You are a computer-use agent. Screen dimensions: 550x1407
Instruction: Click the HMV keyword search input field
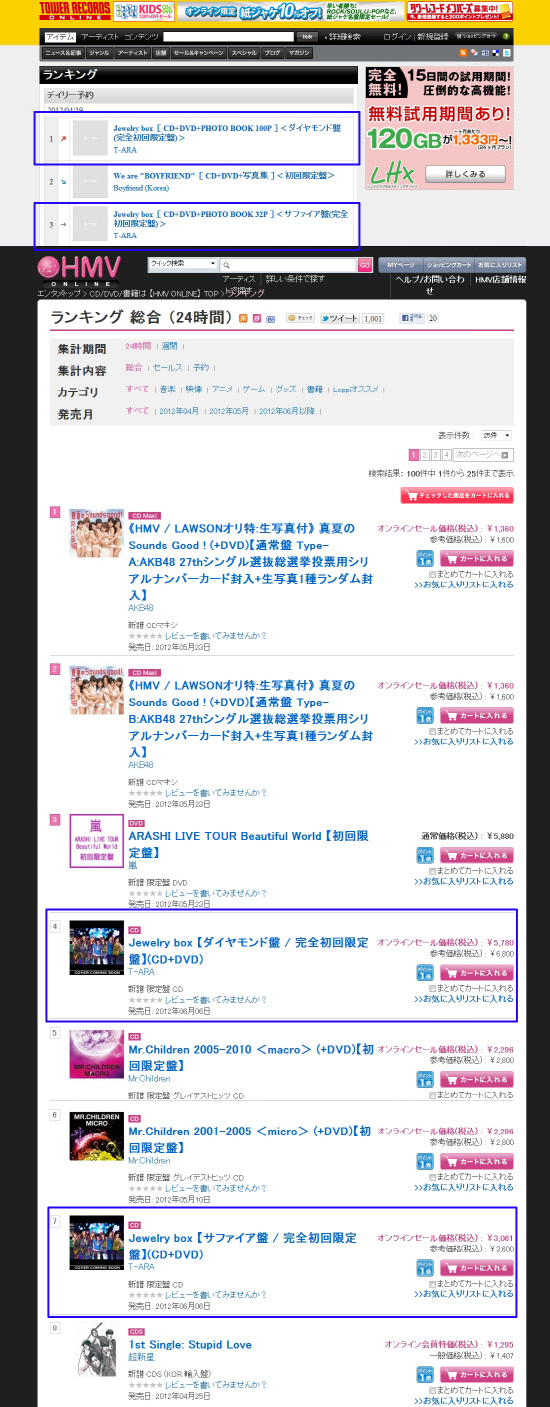click(289, 264)
